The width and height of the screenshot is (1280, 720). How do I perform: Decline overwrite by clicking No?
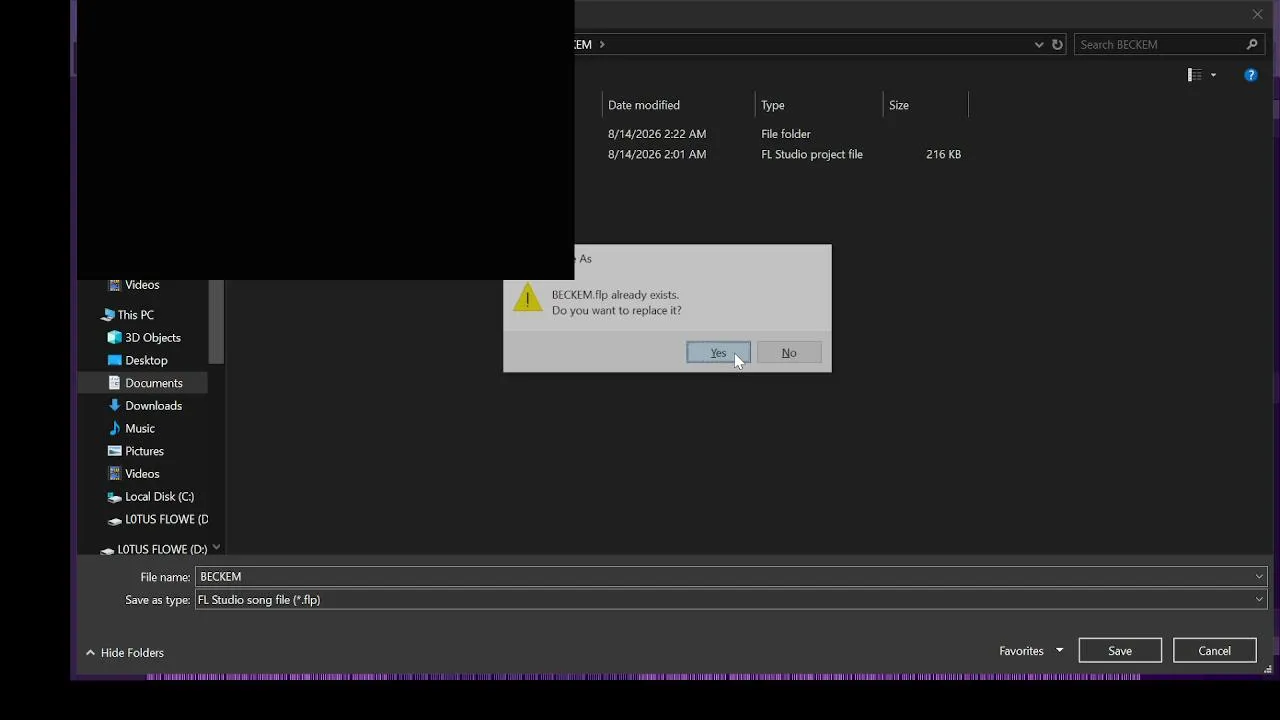[789, 353]
